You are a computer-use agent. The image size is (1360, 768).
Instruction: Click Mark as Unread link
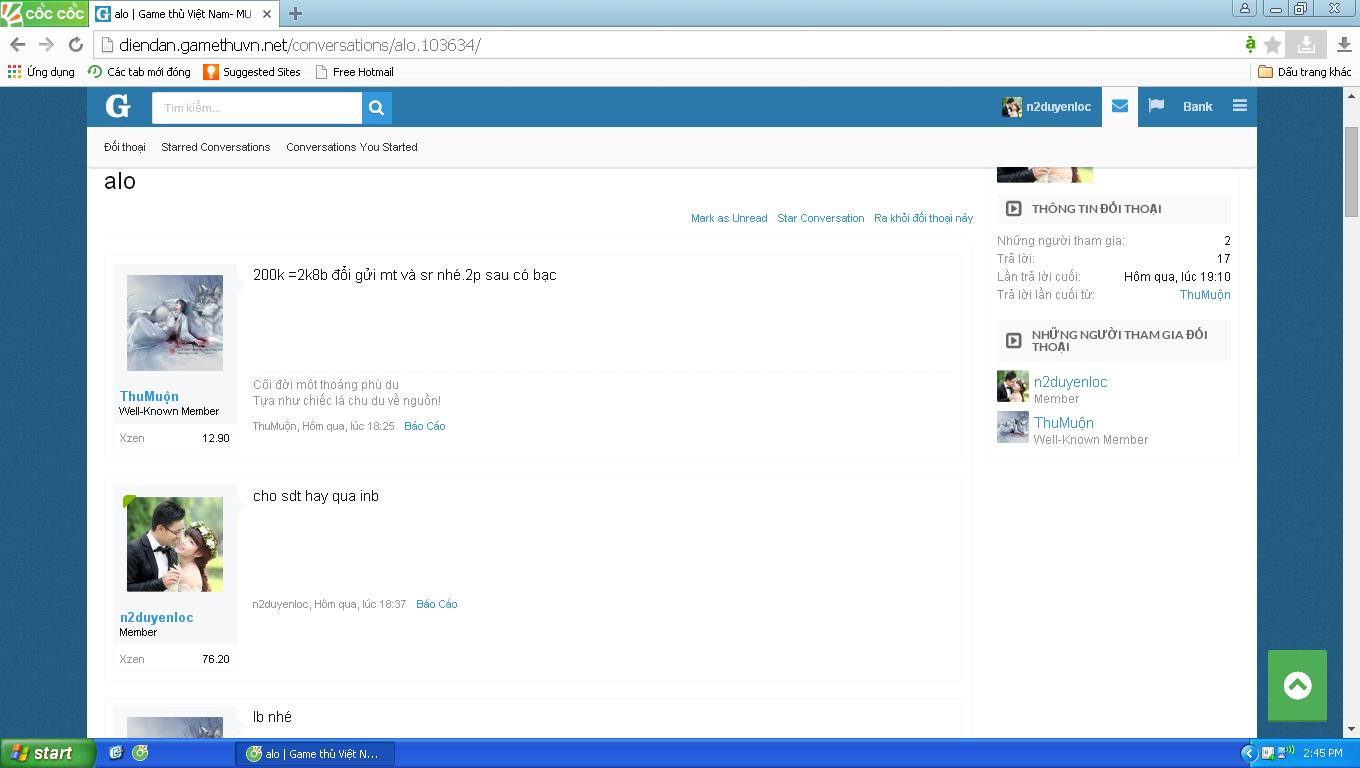click(729, 218)
